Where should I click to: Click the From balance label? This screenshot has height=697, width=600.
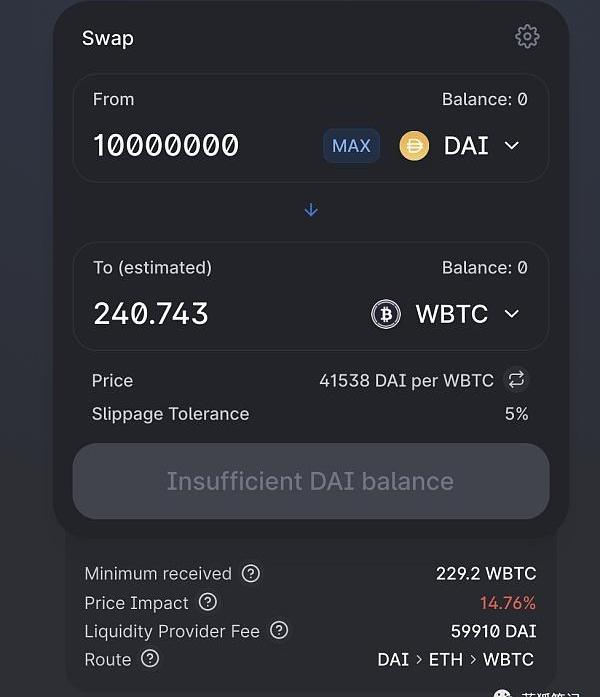484,99
